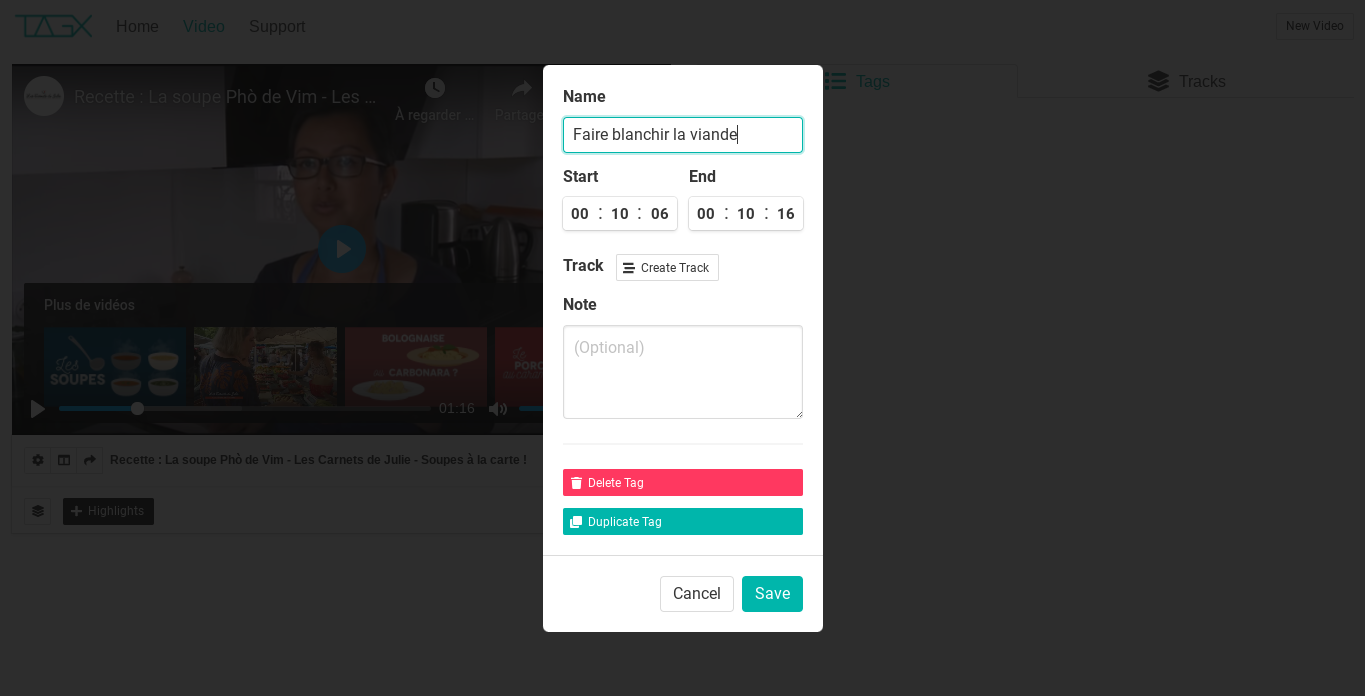Screen dimensions: 1365x696
Task: Go to the Video menu item
Action: tap(204, 26)
